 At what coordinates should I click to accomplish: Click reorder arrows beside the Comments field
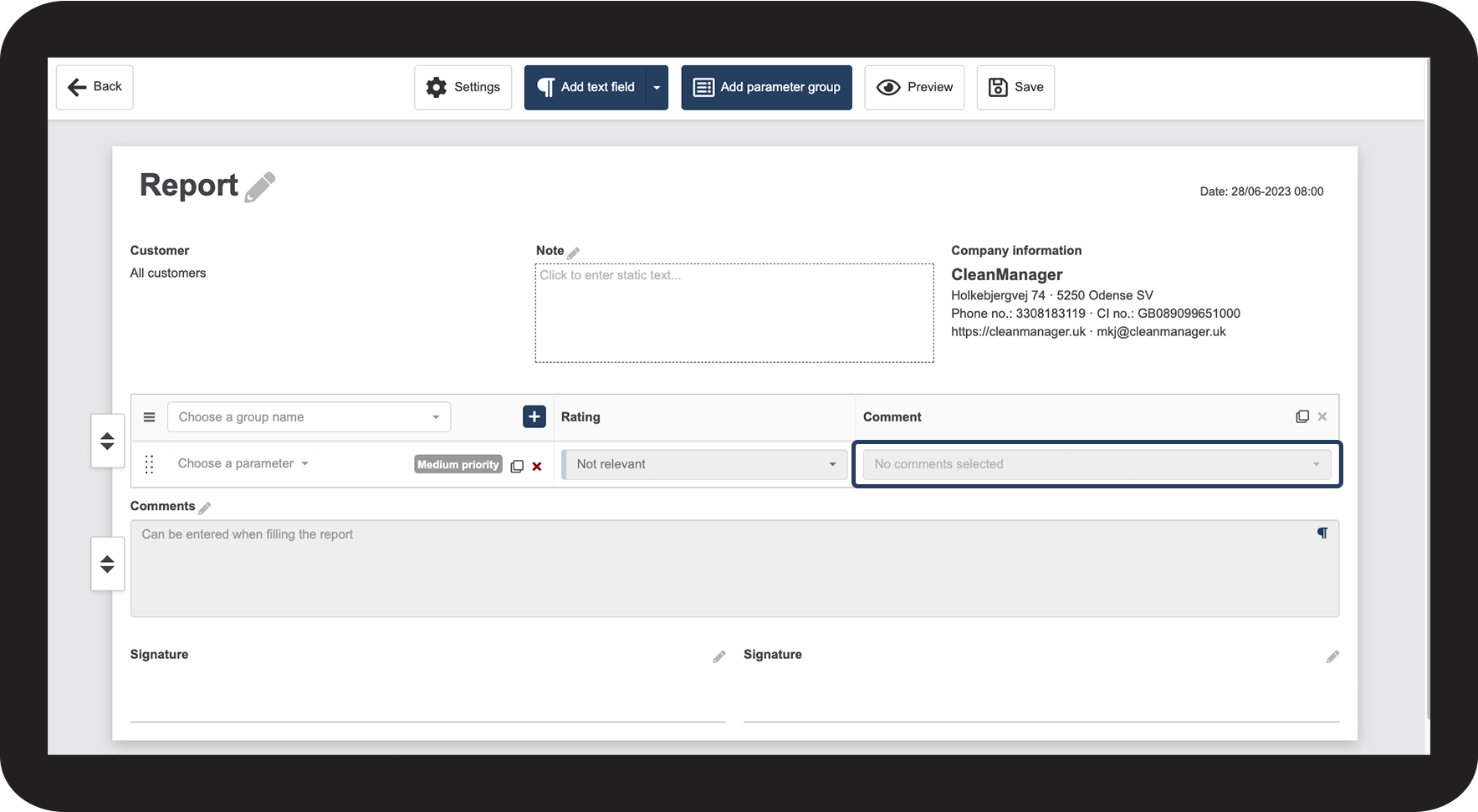(107, 564)
